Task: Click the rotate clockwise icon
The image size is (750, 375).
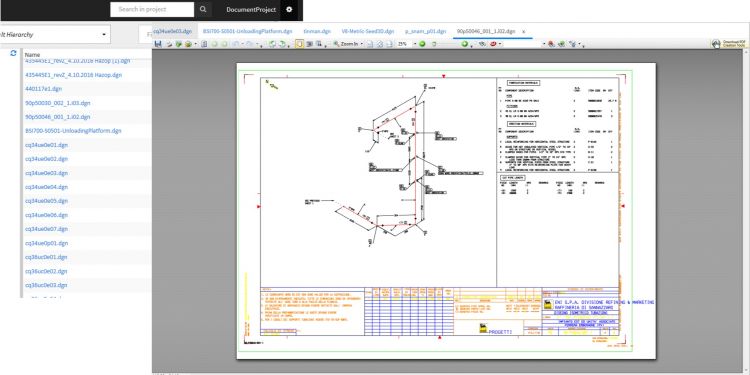Action: tap(283, 44)
